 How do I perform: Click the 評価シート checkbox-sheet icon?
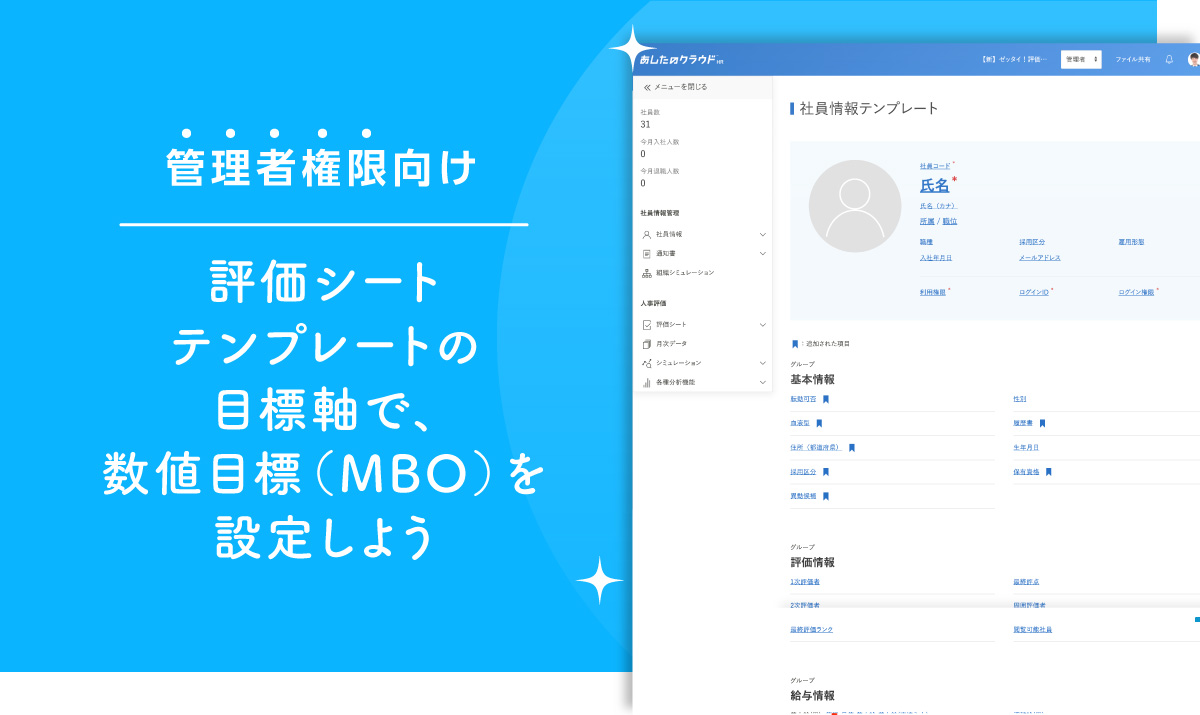647,325
